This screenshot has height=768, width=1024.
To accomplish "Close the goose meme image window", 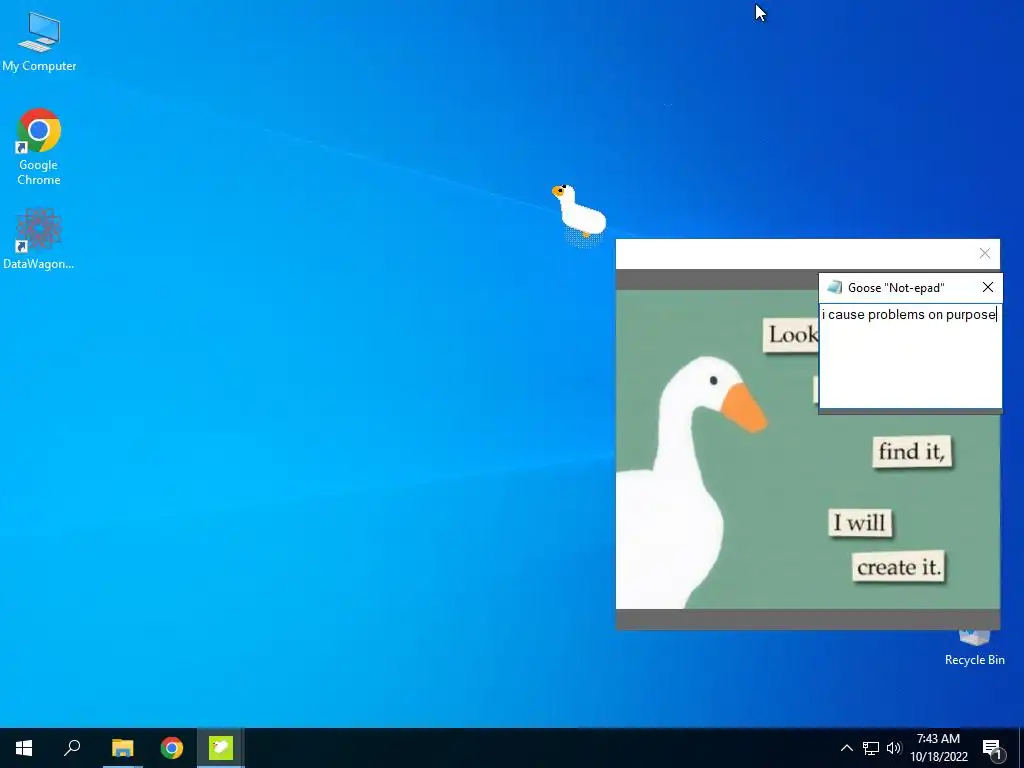I will click(985, 253).
